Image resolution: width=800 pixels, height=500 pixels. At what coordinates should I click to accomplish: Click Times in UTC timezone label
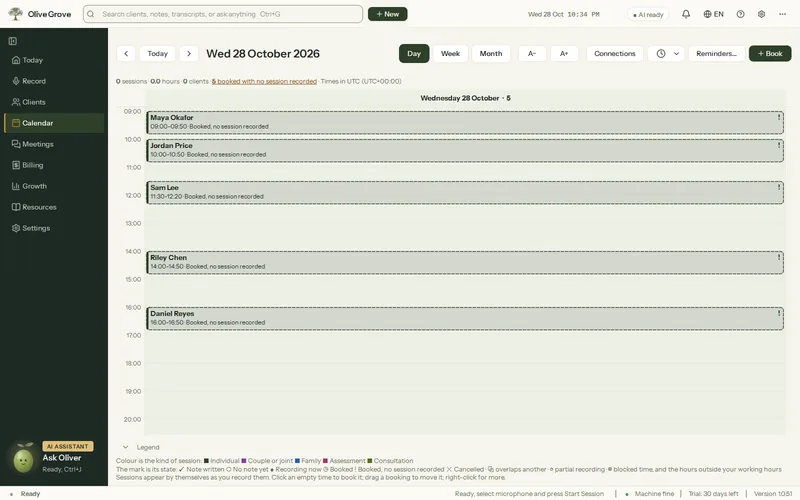pyautogui.click(x=361, y=81)
